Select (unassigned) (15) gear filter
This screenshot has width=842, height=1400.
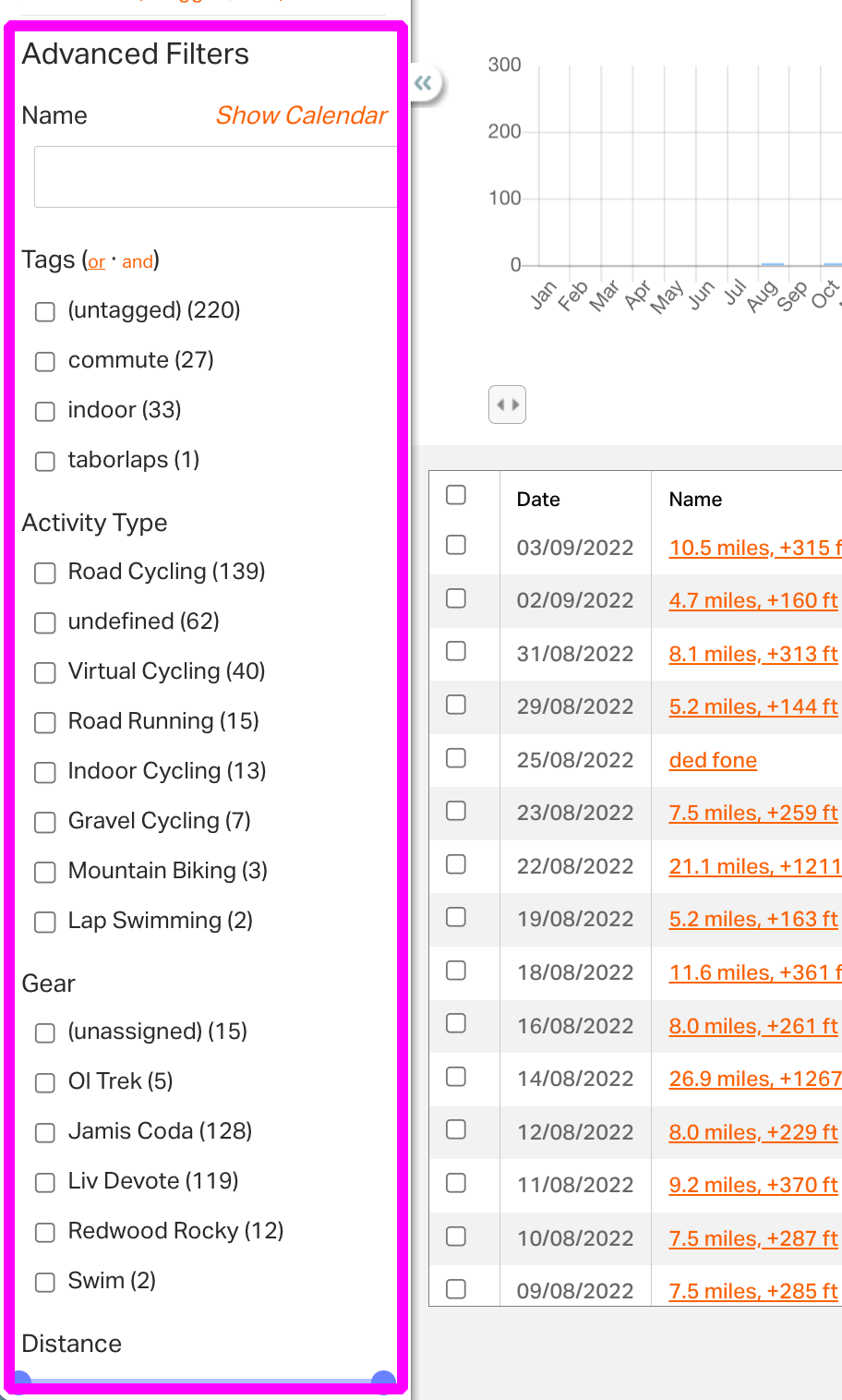pyautogui.click(x=45, y=1033)
